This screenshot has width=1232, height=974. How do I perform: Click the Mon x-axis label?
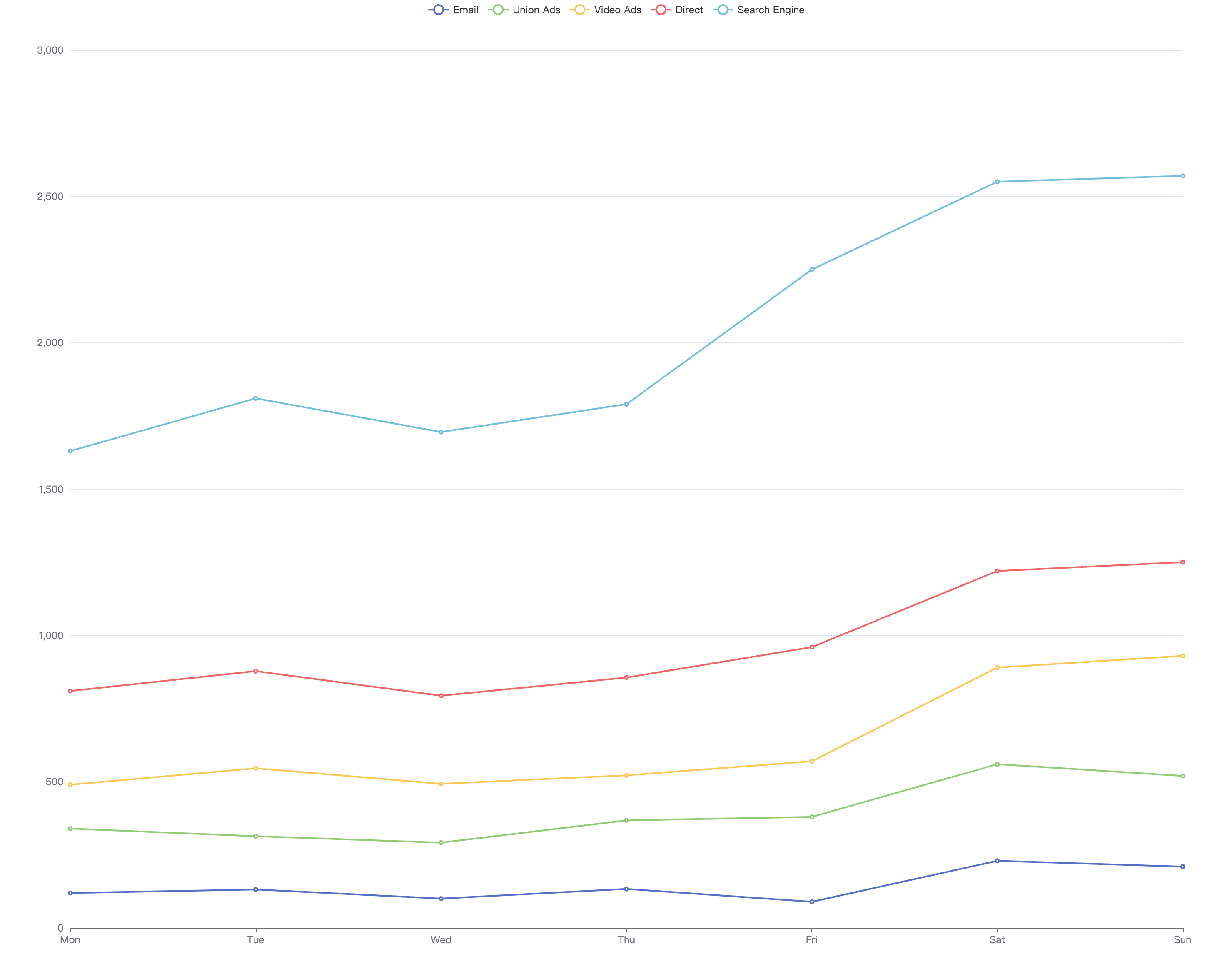tap(70, 940)
